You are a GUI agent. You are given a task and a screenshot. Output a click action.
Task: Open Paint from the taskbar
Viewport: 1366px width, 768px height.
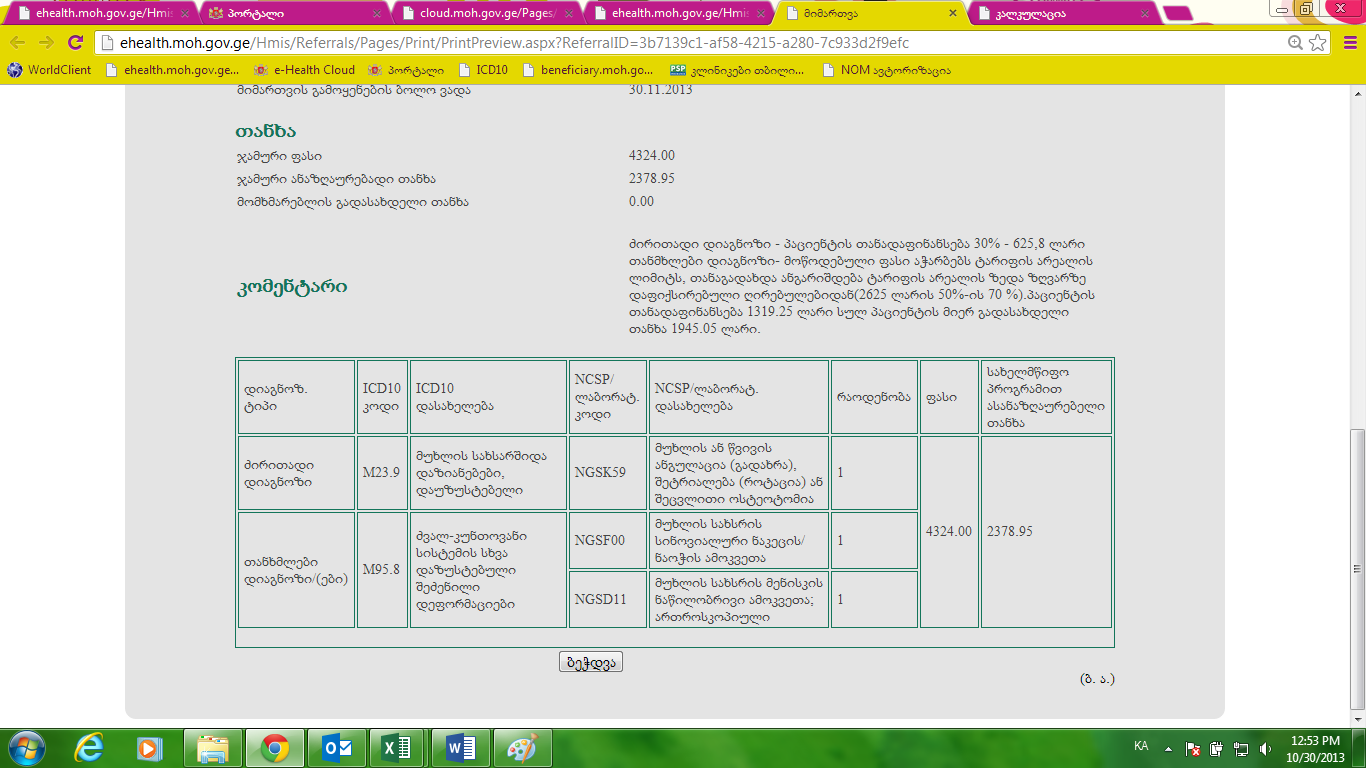tap(521, 748)
